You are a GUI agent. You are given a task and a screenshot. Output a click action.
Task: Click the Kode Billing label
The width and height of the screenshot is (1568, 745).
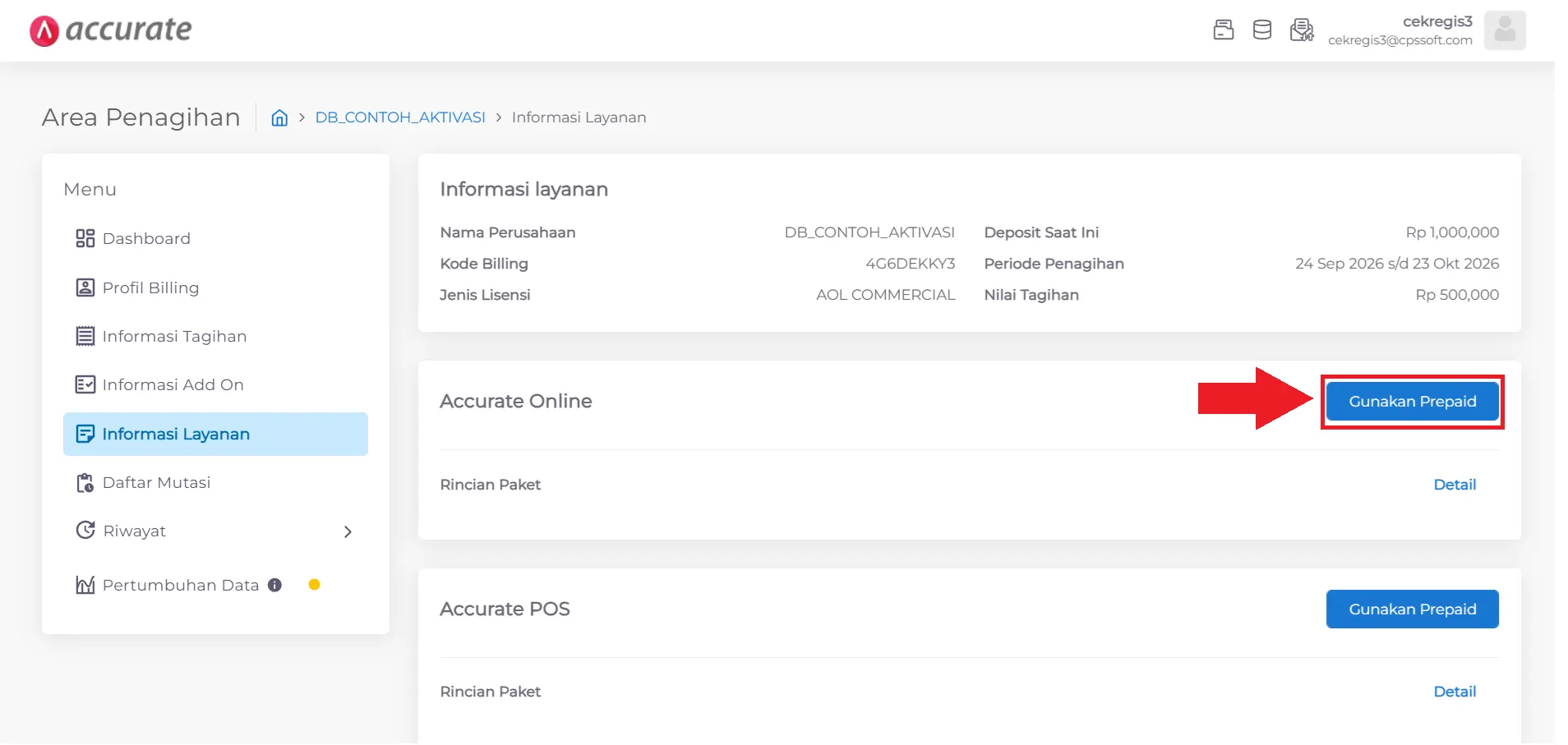point(484,264)
